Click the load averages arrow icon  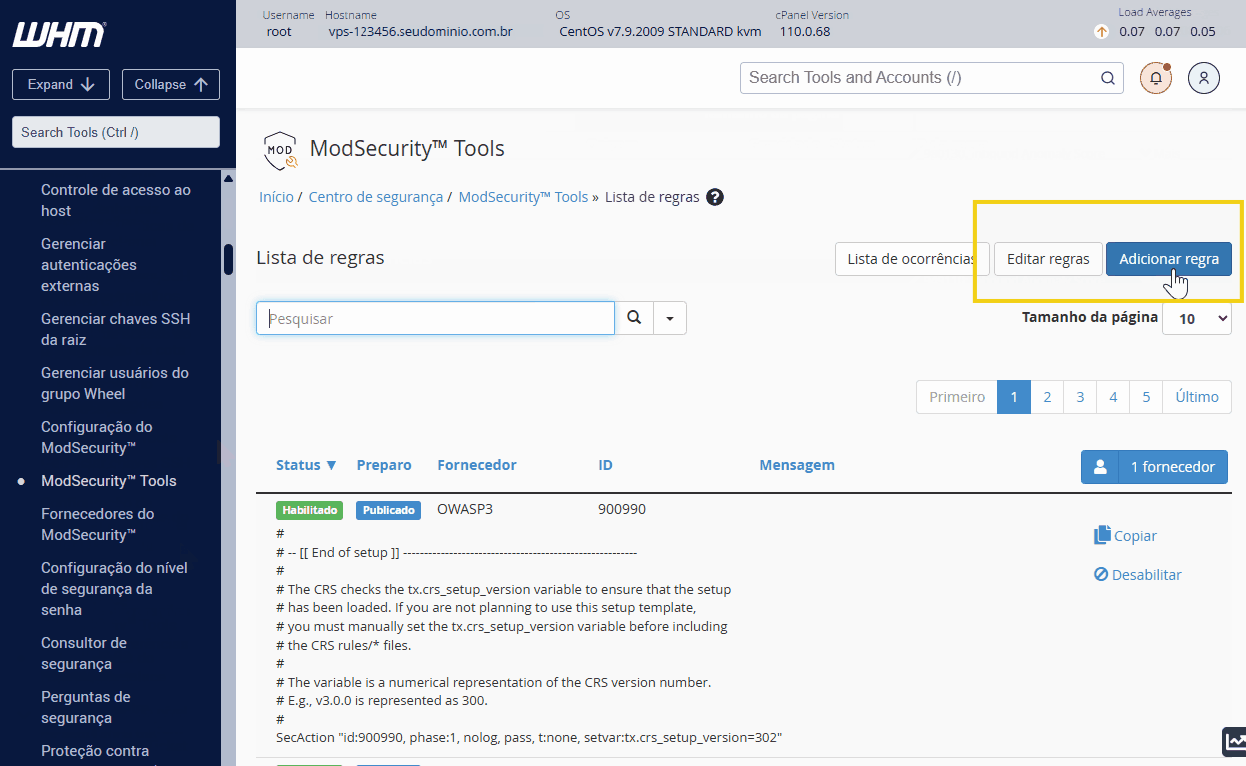click(x=1102, y=31)
